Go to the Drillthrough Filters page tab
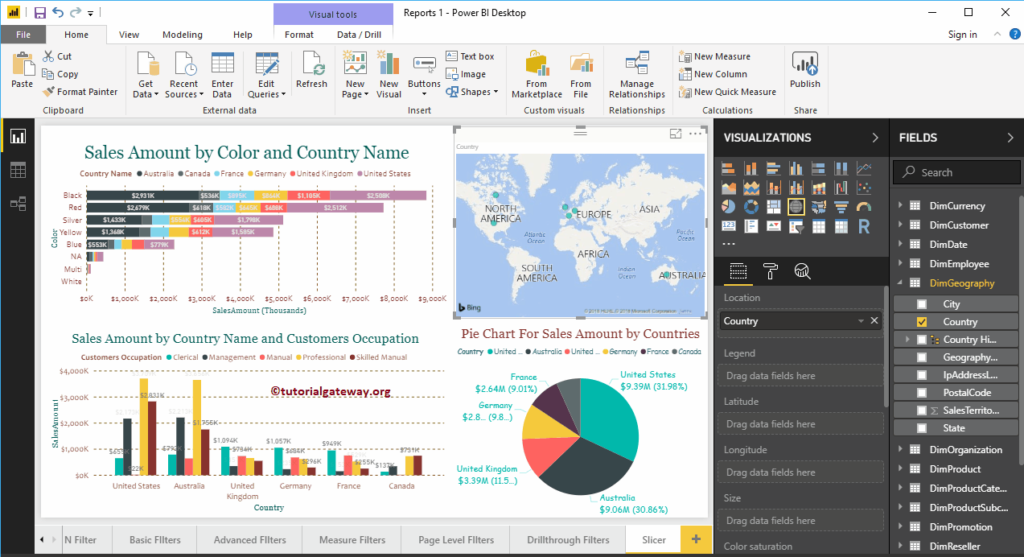The width and height of the screenshot is (1024, 557). (568, 540)
